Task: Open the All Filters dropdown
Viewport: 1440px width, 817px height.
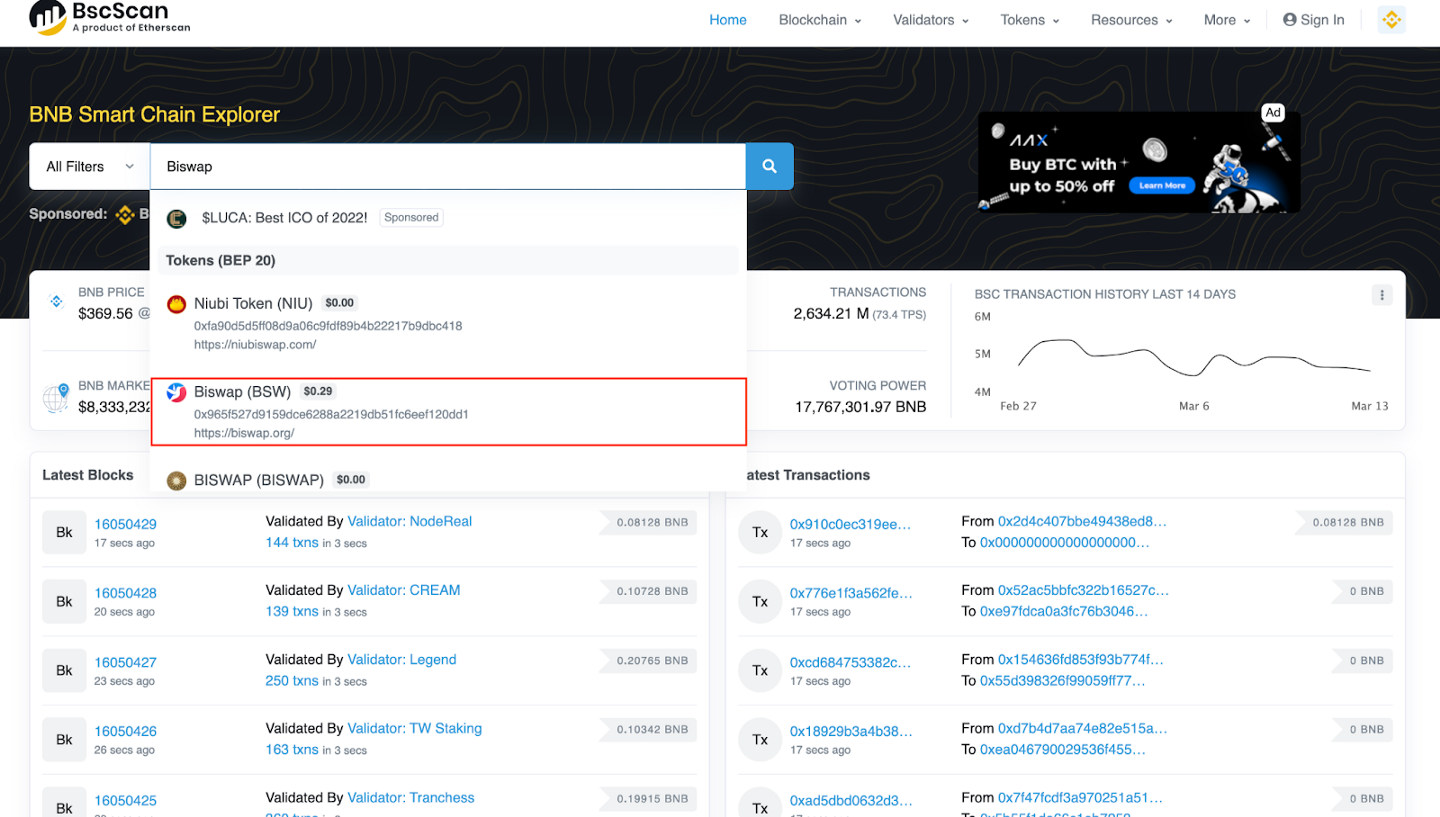Action: click(x=90, y=166)
